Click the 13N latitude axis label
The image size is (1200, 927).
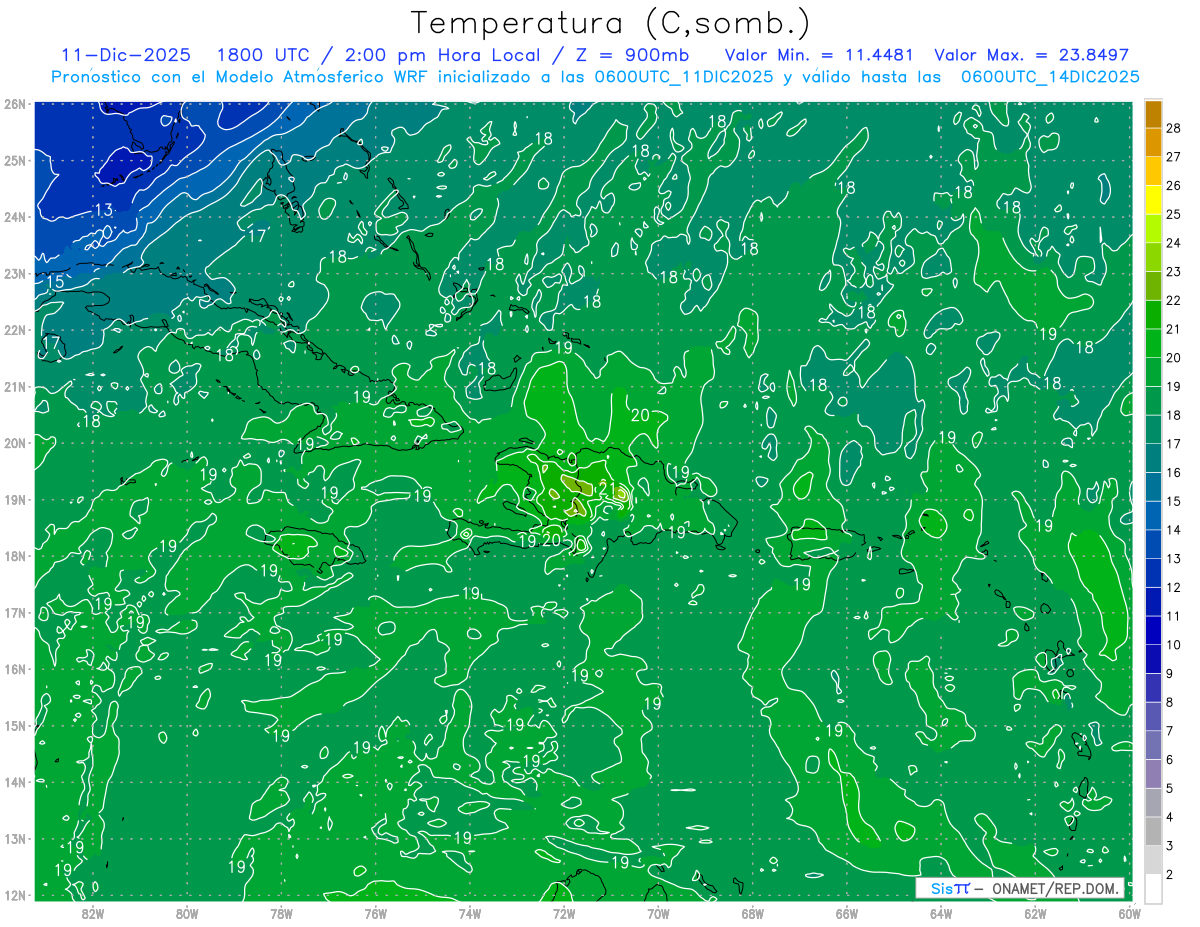14,839
